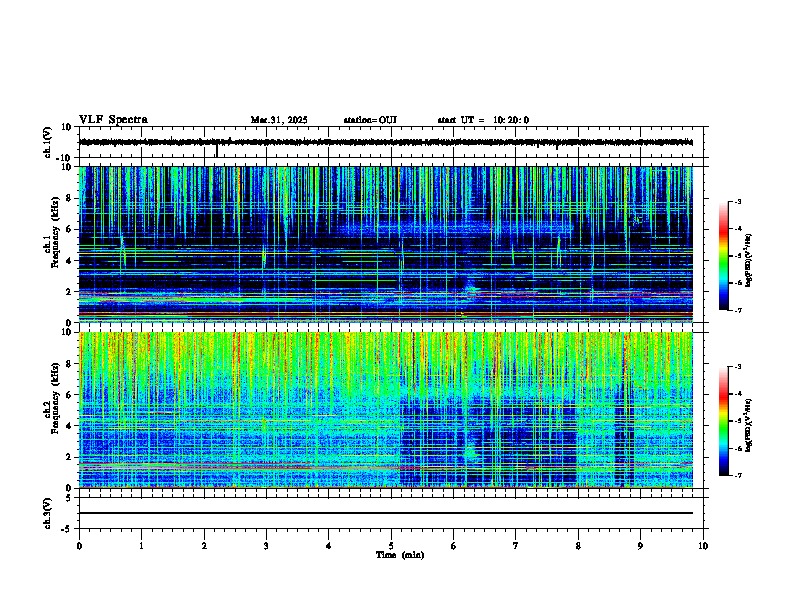Click the "2" kHz tick on ch.2 spectrogram
The image size is (792, 612).
point(70,457)
